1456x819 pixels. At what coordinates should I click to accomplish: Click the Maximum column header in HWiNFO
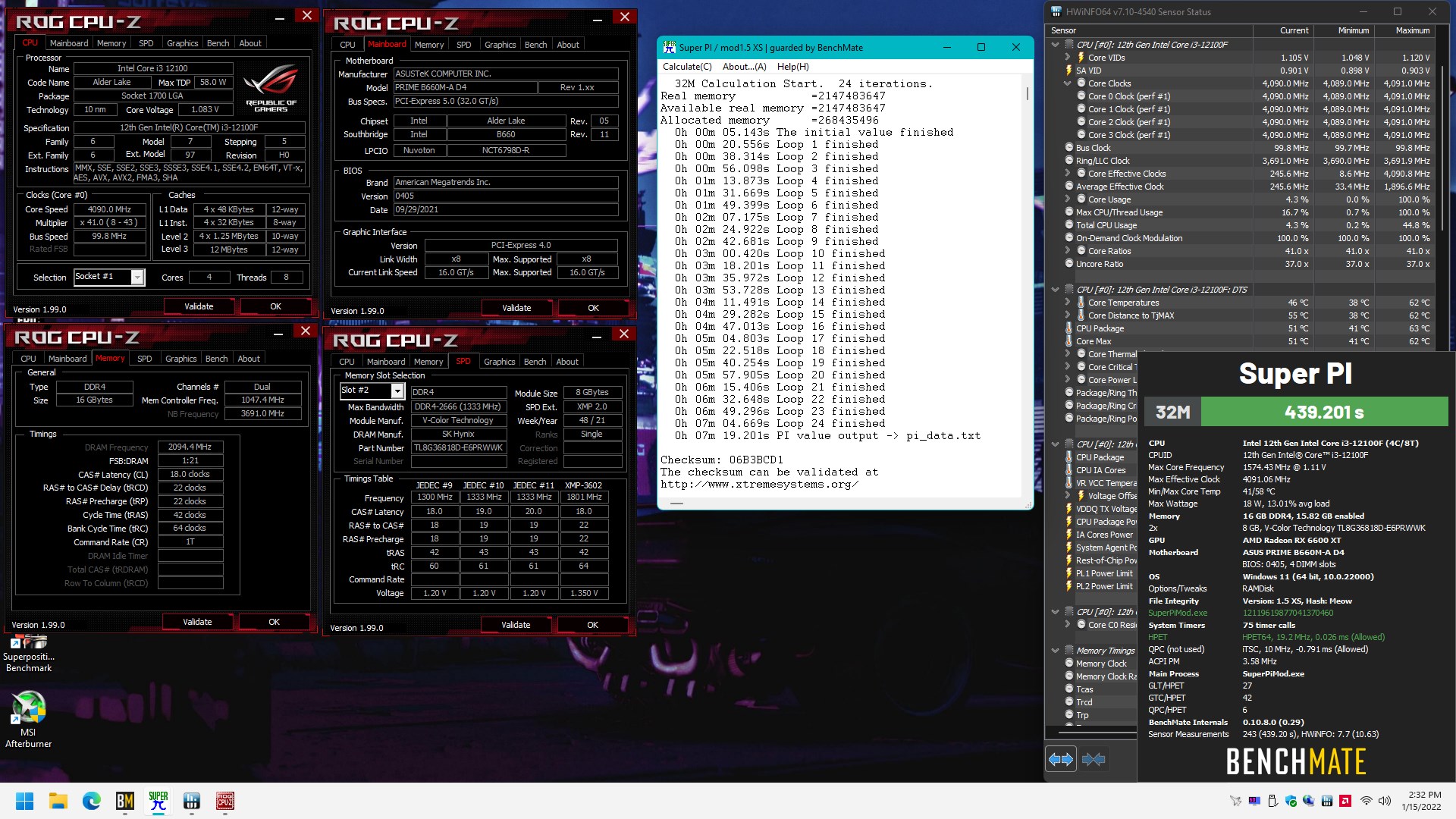tap(1404, 30)
